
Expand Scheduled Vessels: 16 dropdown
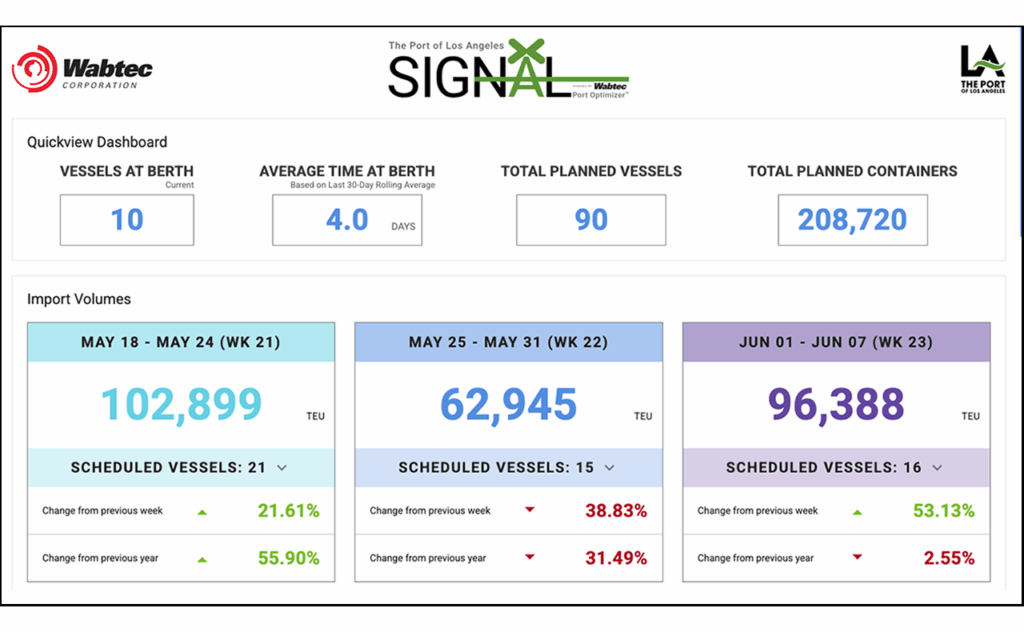click(x=937, y=468)
